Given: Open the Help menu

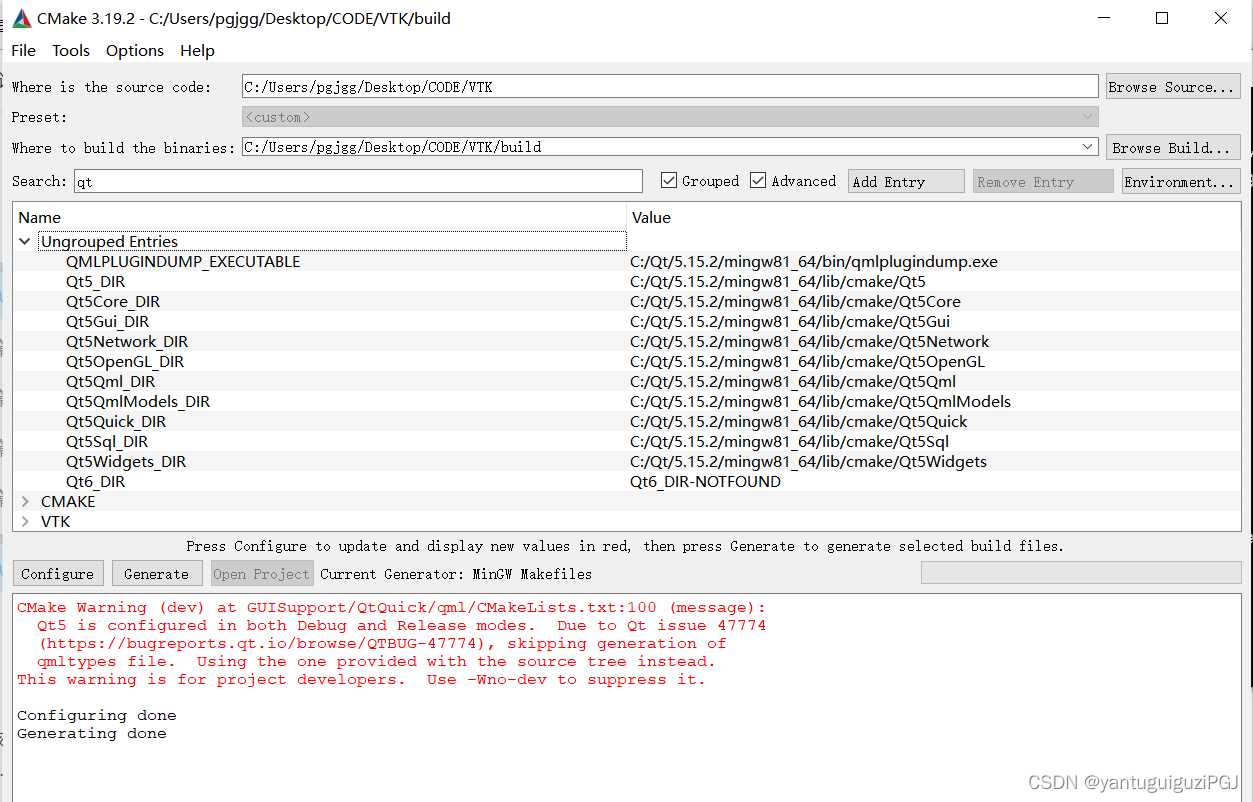Looking at the screenshot, I should tap(196, 50).
